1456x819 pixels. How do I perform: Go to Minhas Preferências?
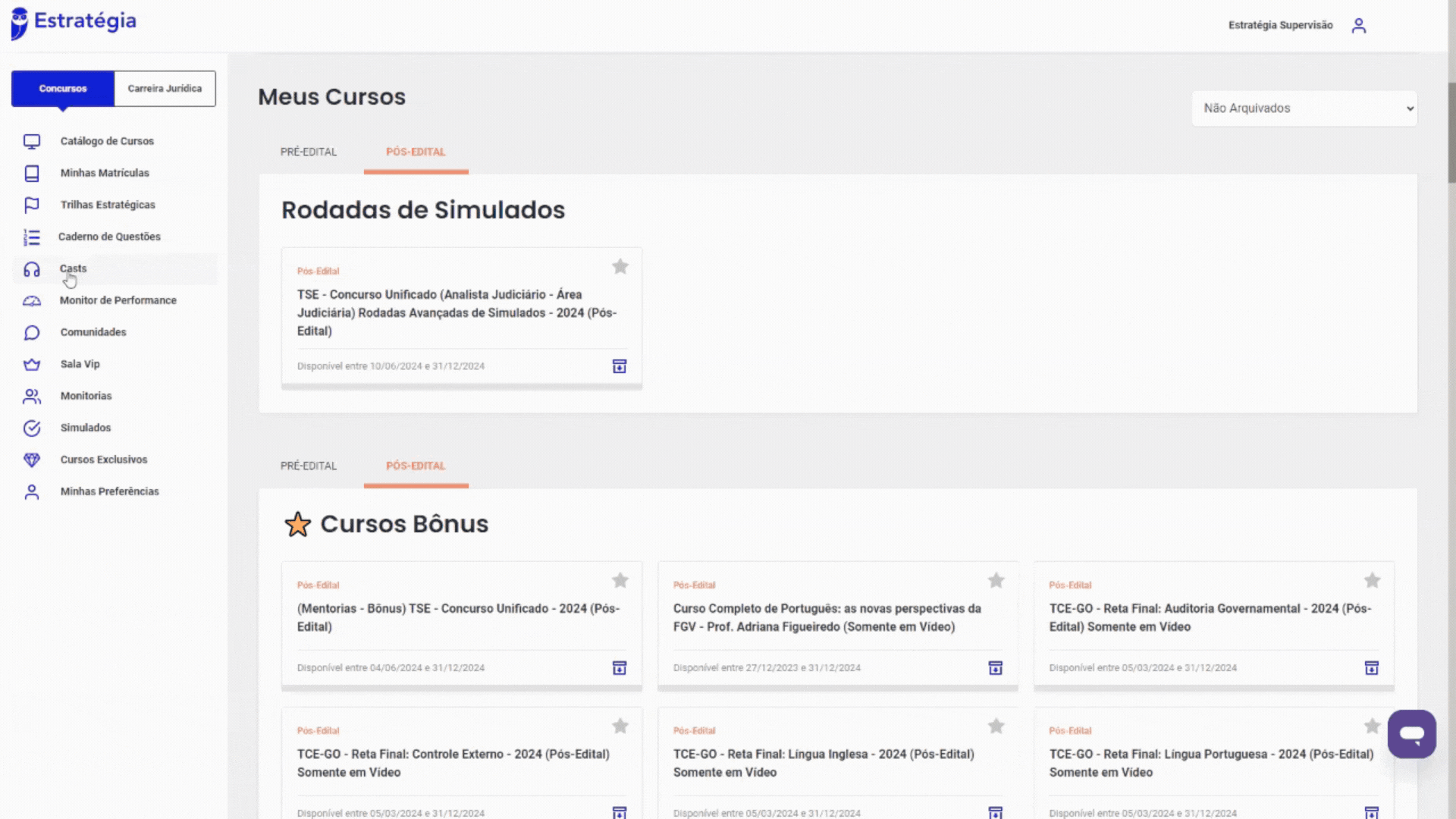tap(109, 491)
